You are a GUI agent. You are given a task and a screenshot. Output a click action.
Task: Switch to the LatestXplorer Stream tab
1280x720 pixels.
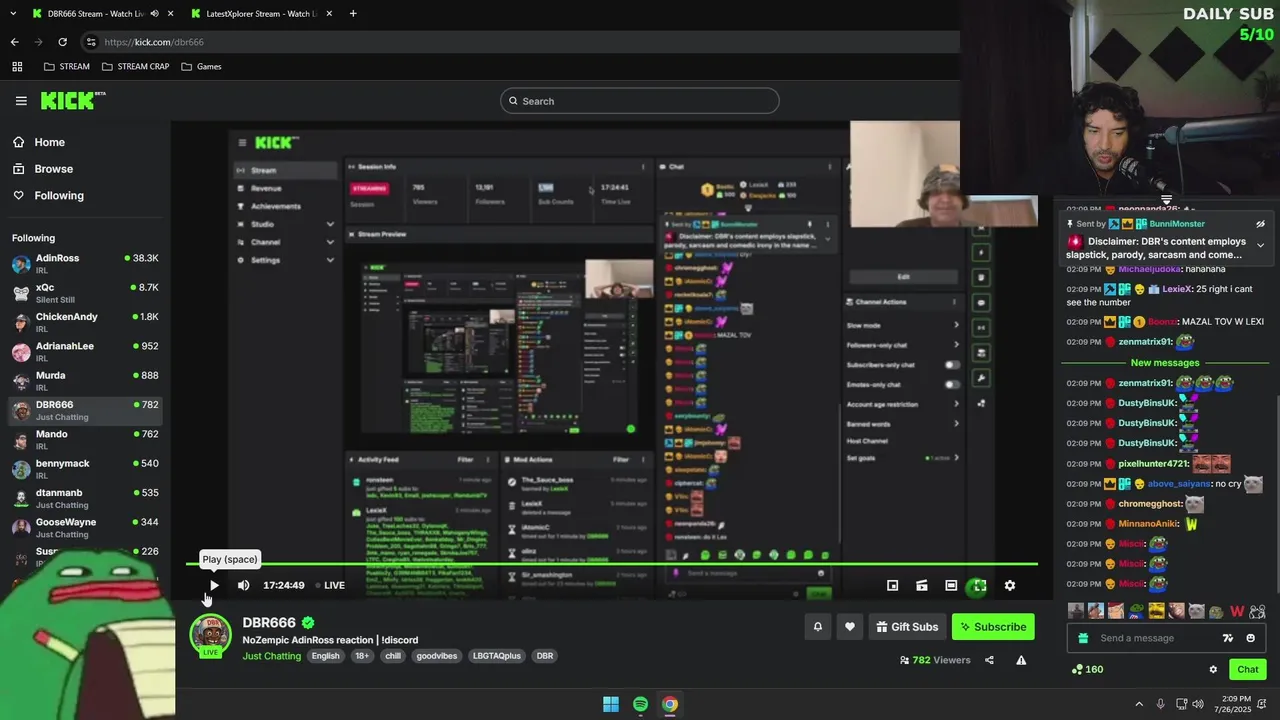click(261, 14)
